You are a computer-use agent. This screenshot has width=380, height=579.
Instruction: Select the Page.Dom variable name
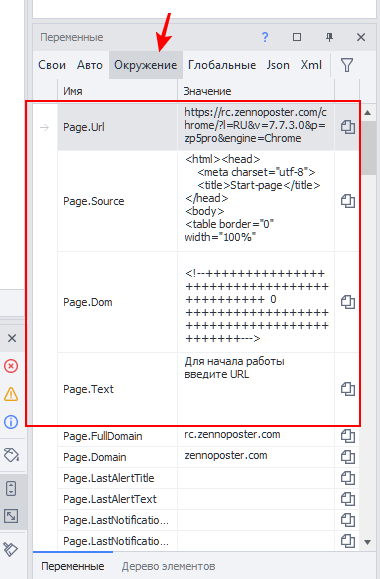88,302
